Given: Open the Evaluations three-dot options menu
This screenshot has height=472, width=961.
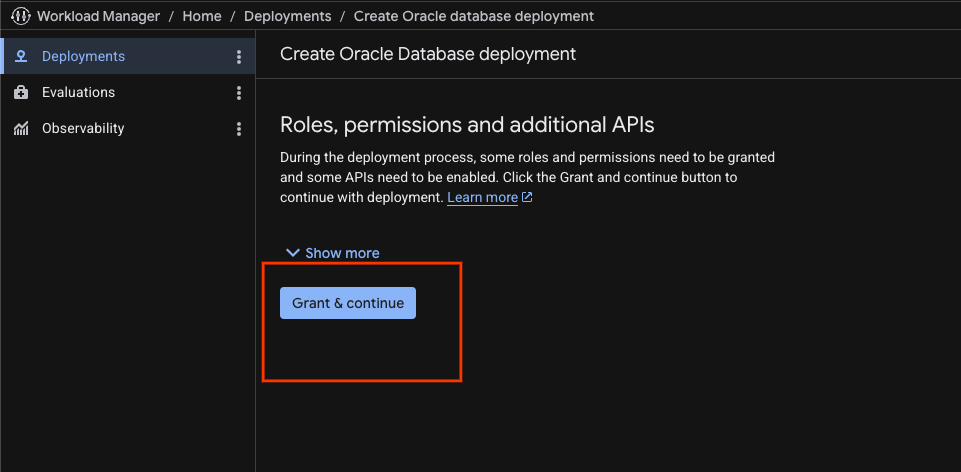Looking at the screenshot, I should pos(239,93).
